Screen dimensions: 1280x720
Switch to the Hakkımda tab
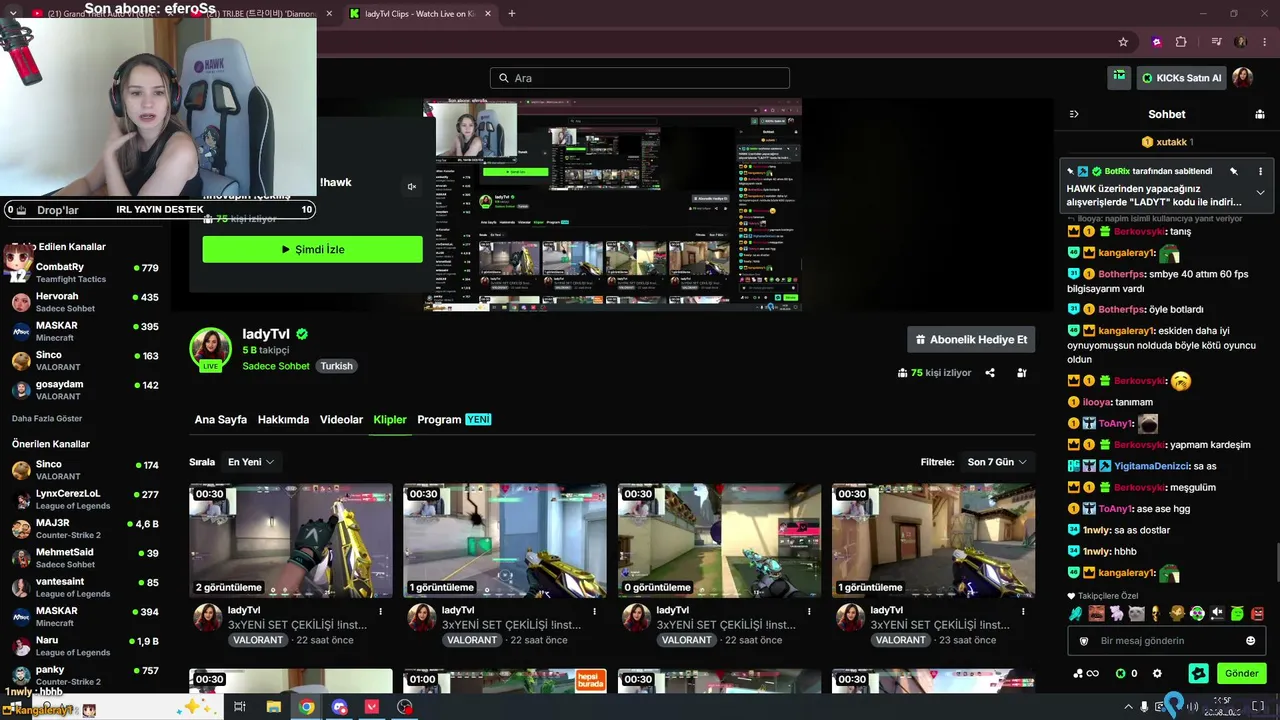coord(283,420)
